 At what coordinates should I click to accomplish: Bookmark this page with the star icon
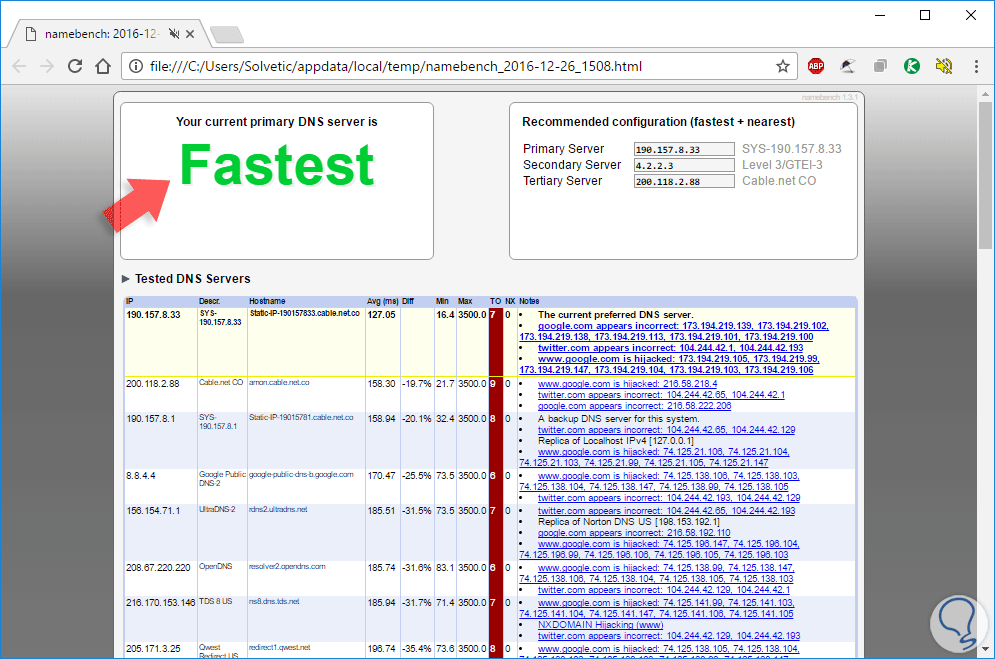coord(782,66)
